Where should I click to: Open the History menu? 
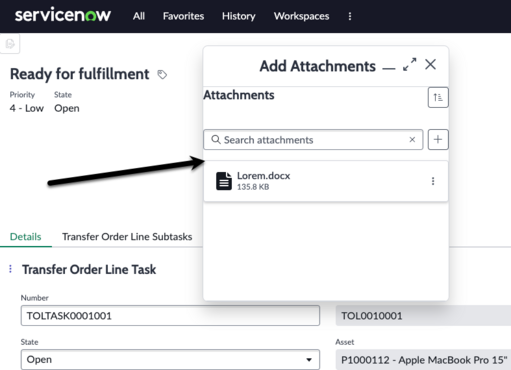pos(239,16)
